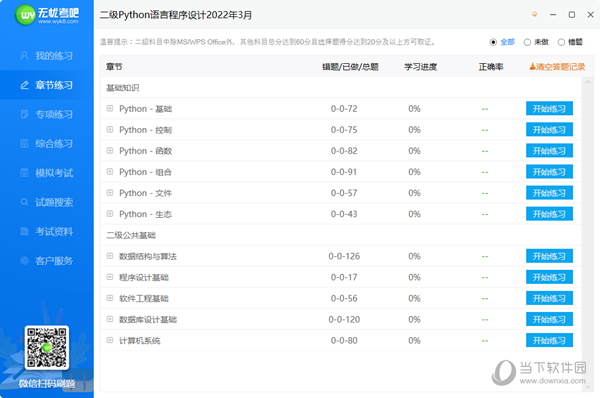Start practice for 程序设计基础
Image resolution: width=600 pixels, height=398 pixels.
point(549,277)
